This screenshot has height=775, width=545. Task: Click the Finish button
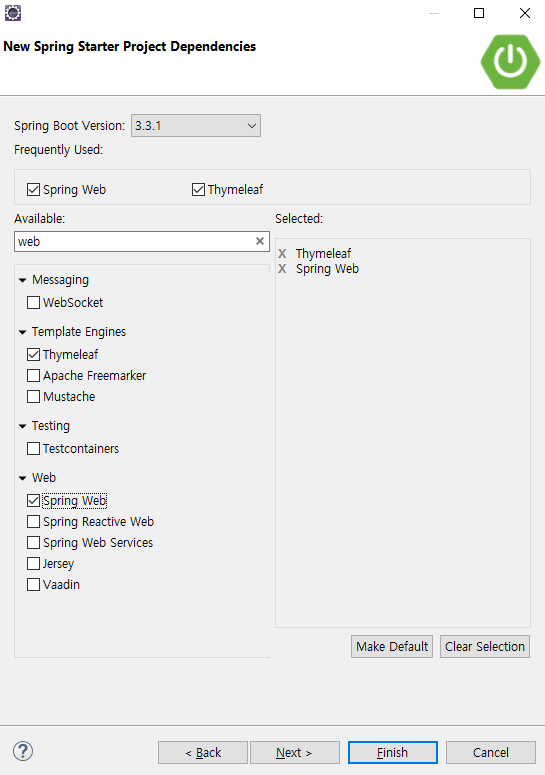tap(392, 752)
